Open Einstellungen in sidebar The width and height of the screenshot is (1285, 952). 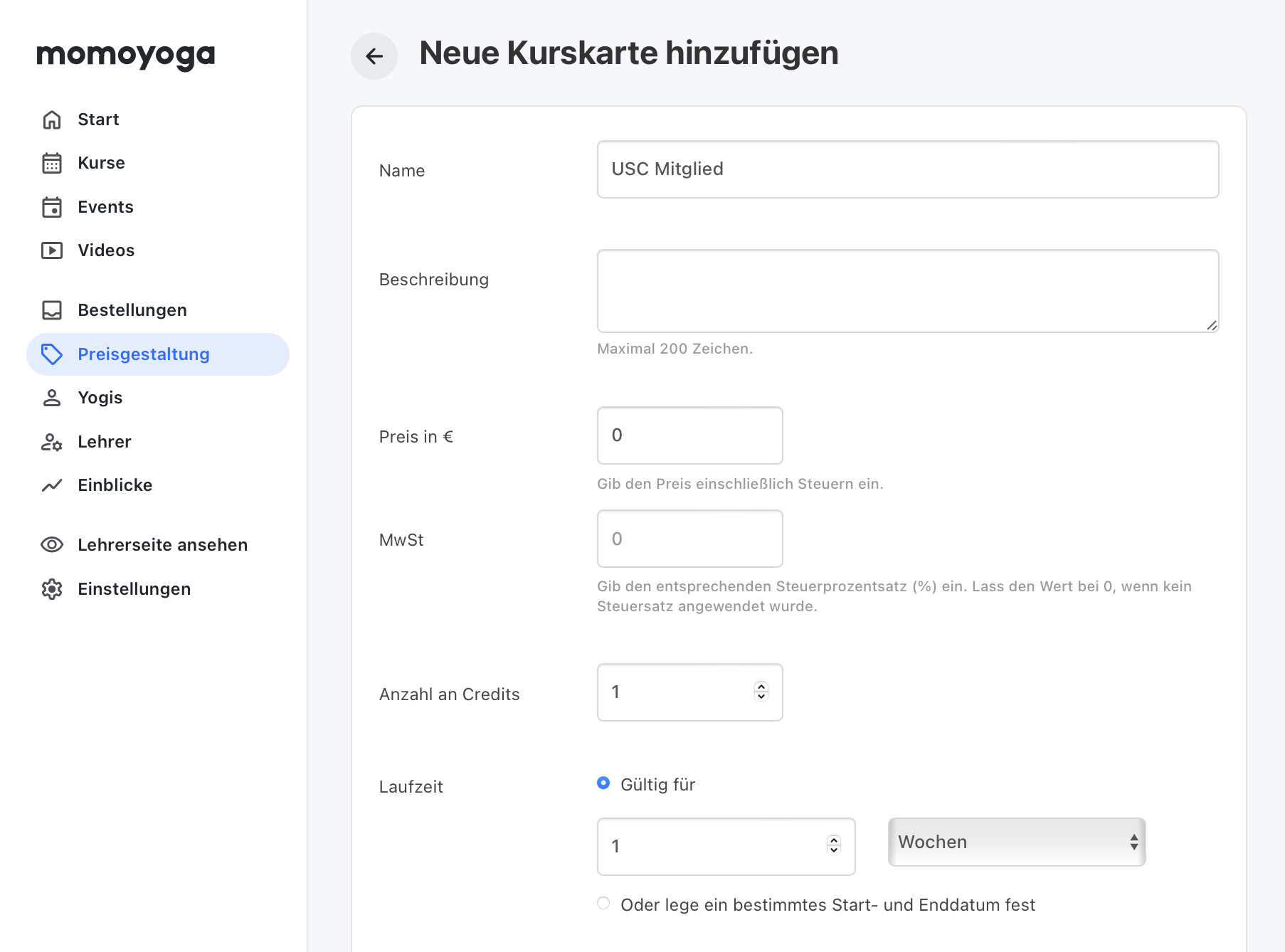click(x=158, y=589)
